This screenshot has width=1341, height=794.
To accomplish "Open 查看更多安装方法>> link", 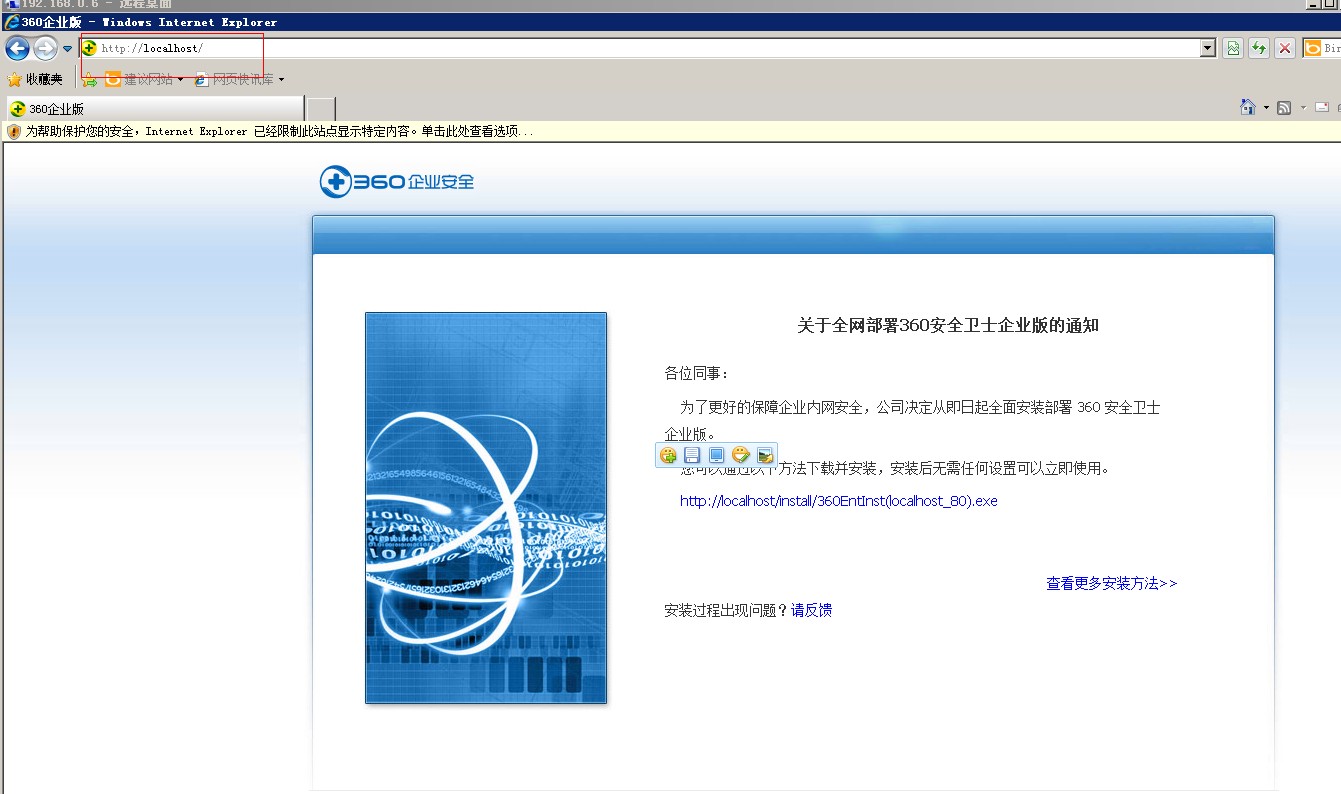I will [x=1112, y=583].
